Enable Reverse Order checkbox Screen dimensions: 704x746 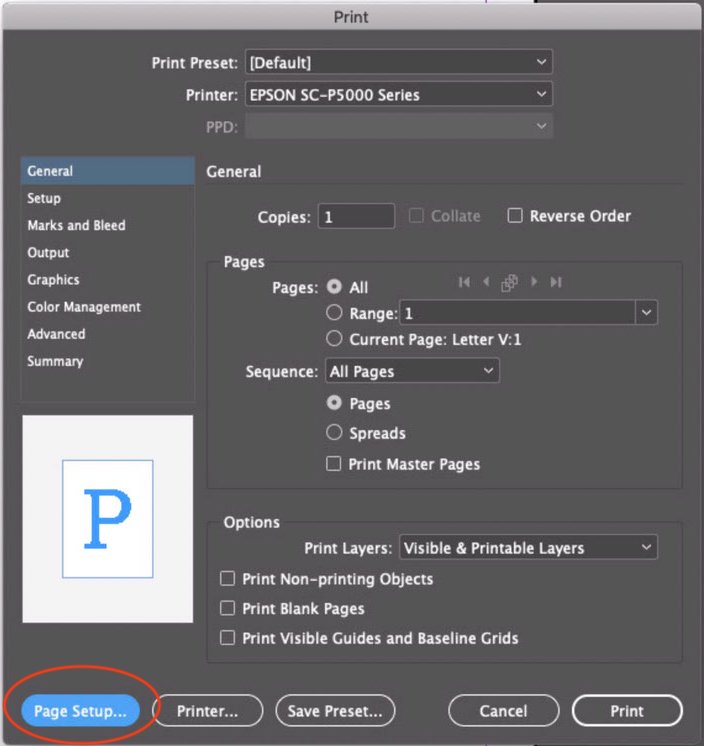coord(515,216)
